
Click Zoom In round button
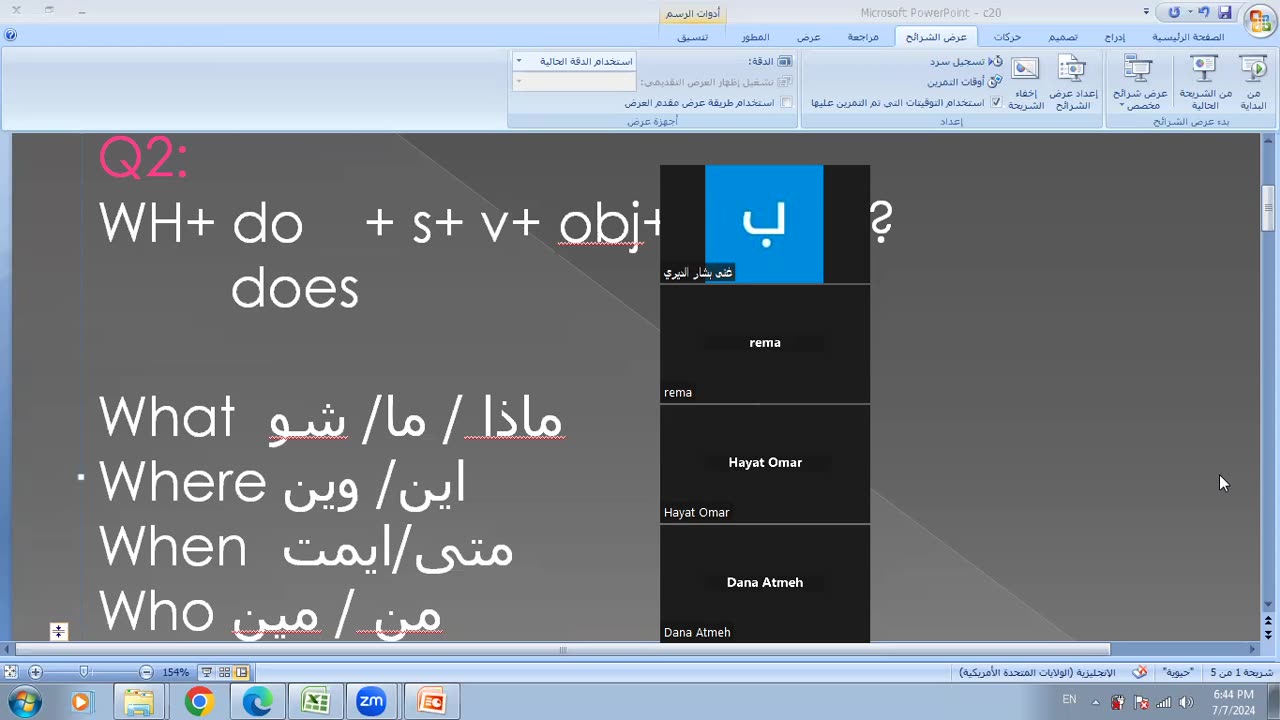(35, 673)
